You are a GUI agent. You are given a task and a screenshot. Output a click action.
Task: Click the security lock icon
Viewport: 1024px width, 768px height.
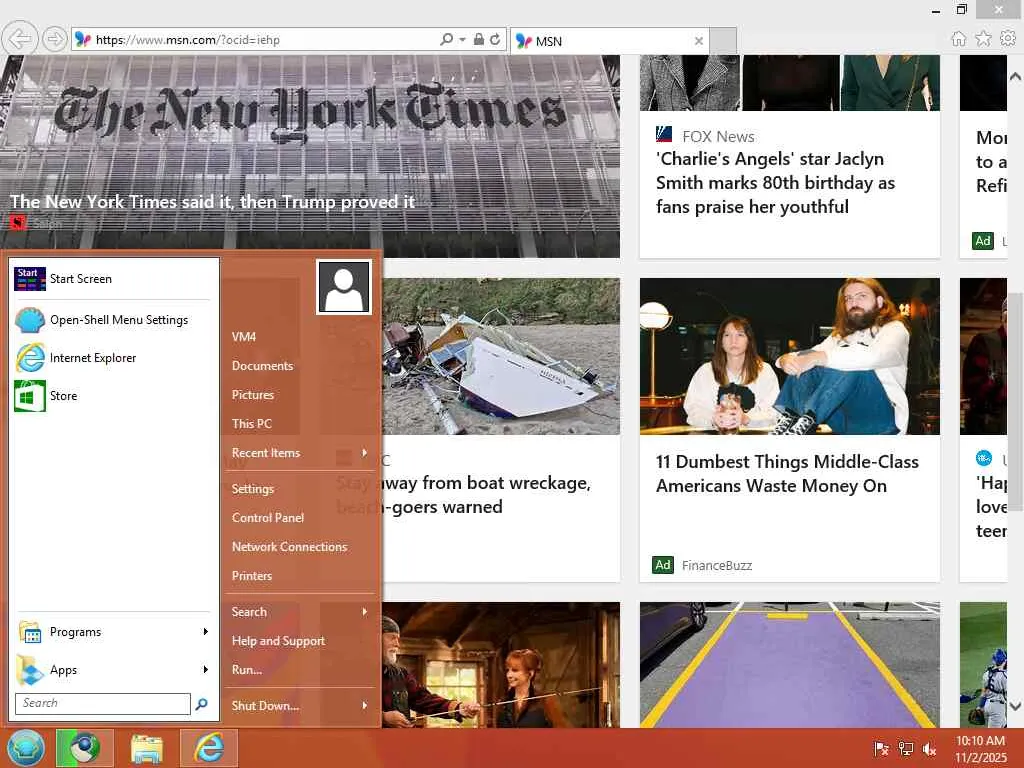click(479, 40)
